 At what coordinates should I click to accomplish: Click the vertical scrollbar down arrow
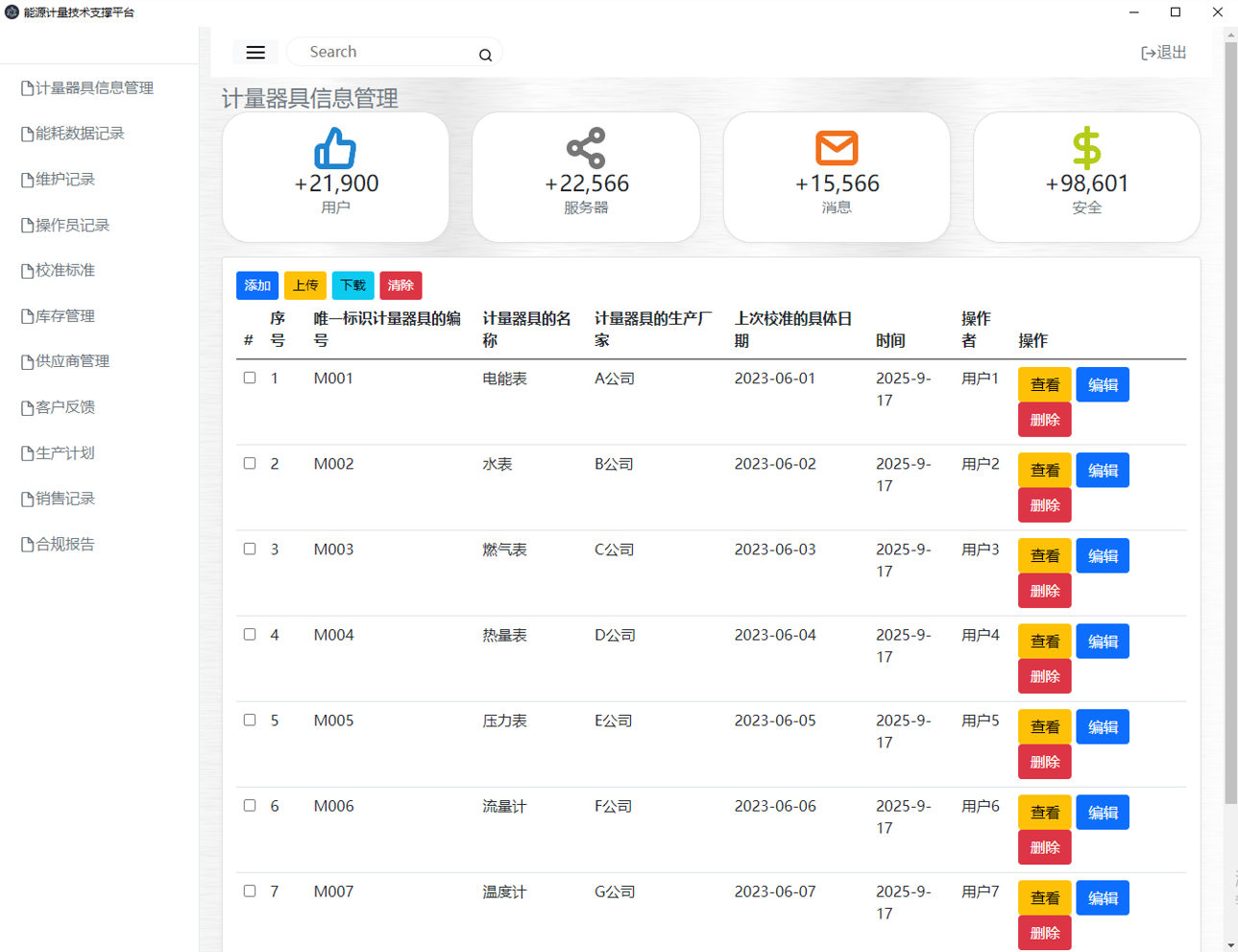coord(1230,944)
